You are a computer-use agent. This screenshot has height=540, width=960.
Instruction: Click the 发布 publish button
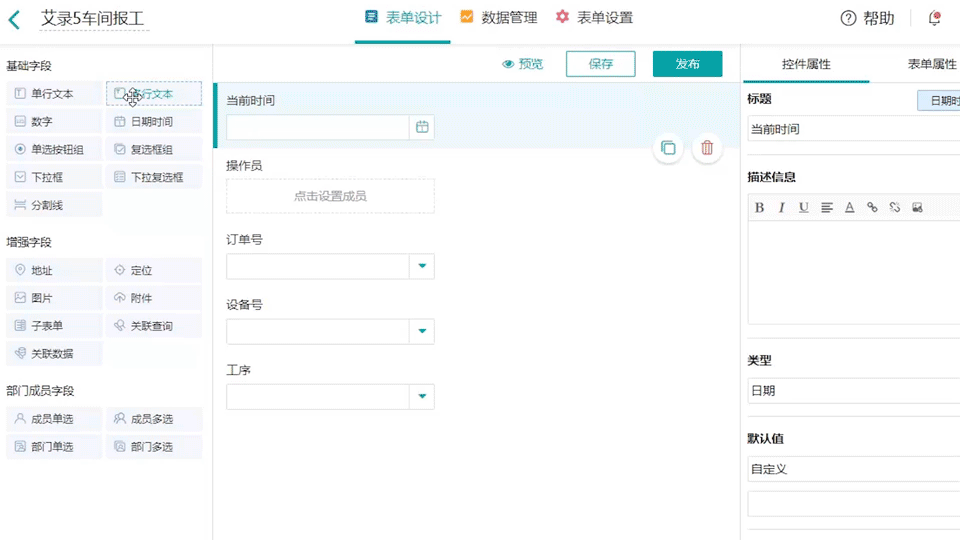tap(687, 64)
